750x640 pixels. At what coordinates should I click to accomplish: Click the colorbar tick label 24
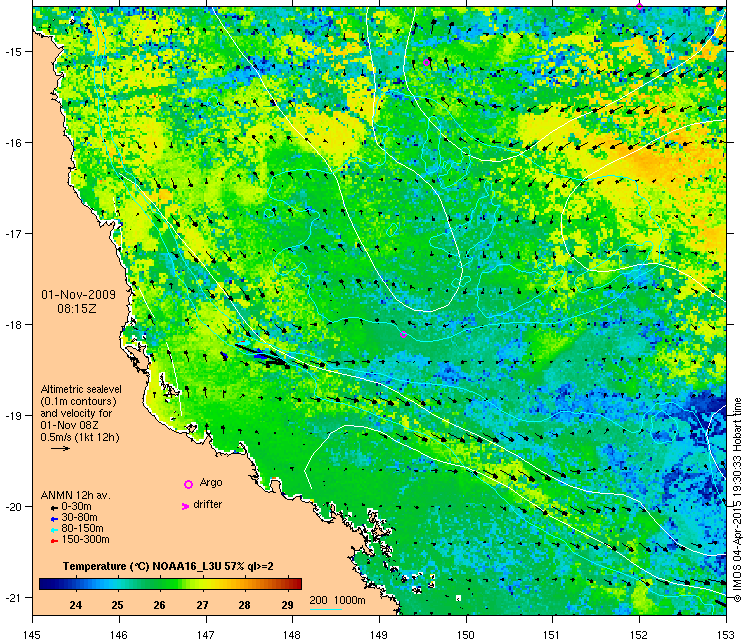(76, 605)
